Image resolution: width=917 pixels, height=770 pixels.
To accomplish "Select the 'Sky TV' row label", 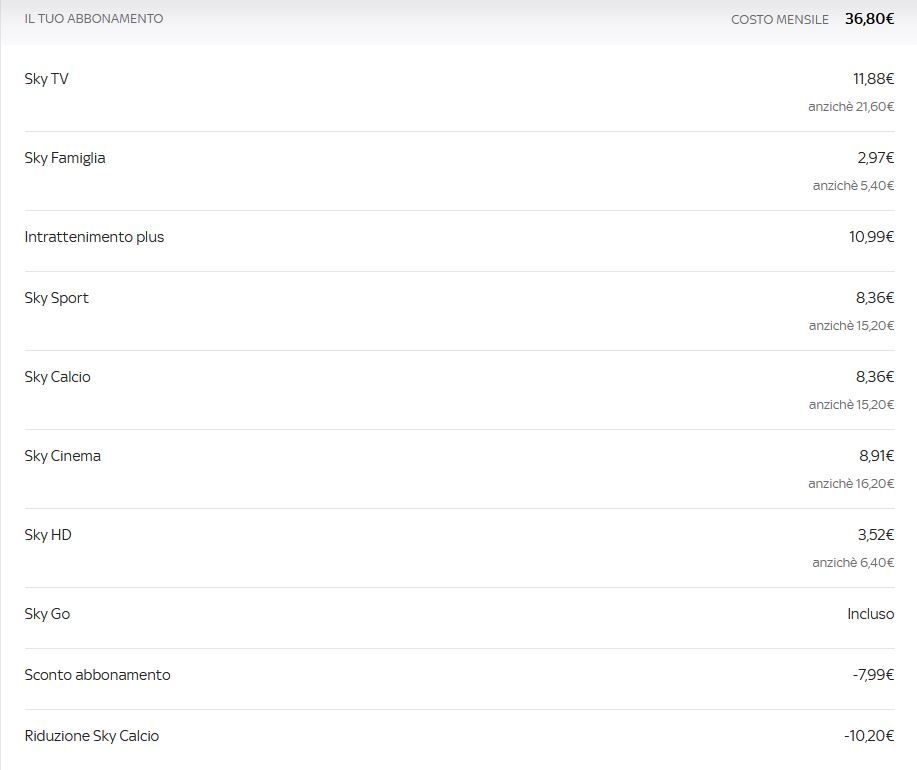I will pos(46,79).
